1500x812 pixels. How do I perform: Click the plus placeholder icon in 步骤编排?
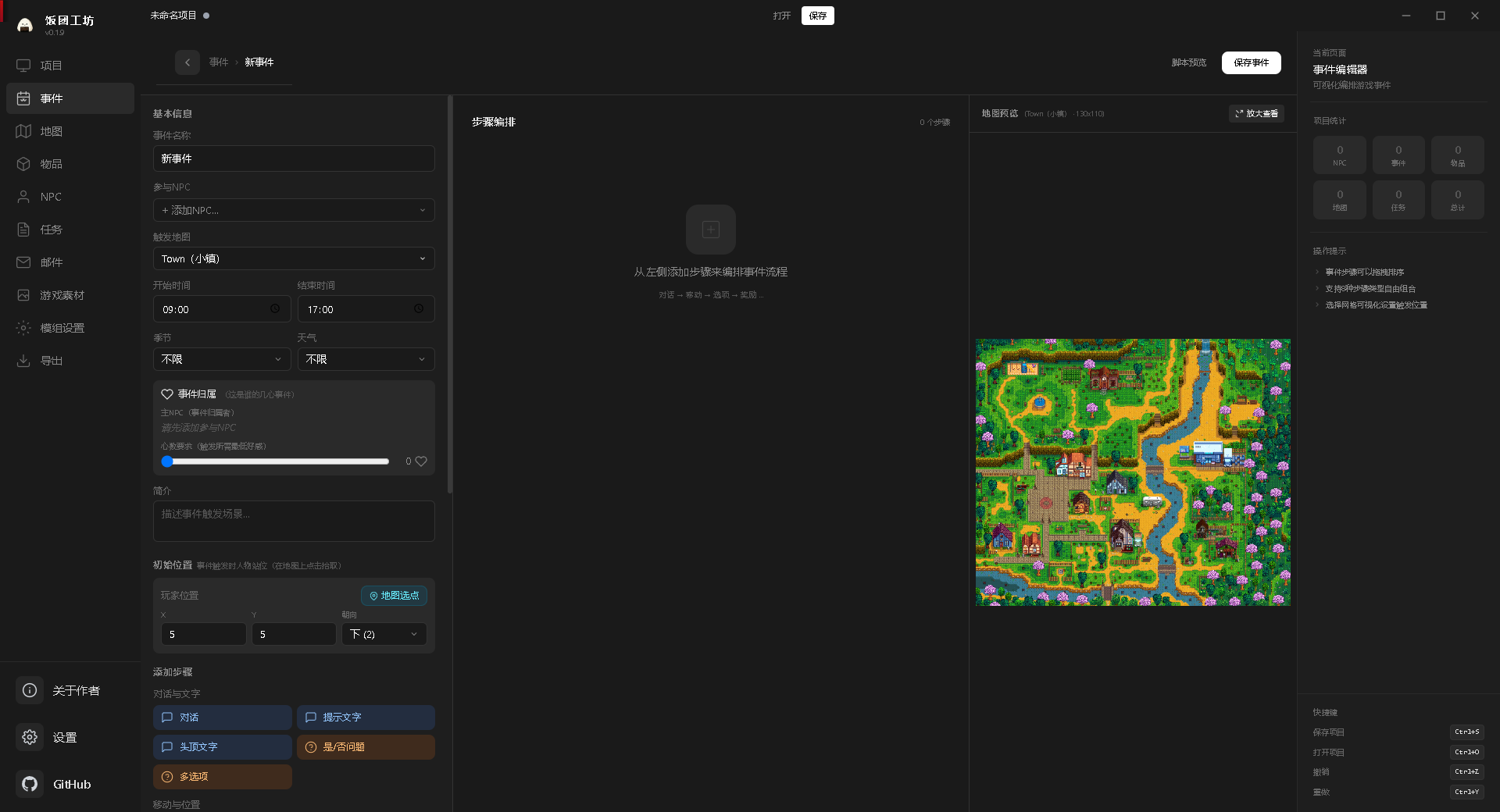(711, 230)
